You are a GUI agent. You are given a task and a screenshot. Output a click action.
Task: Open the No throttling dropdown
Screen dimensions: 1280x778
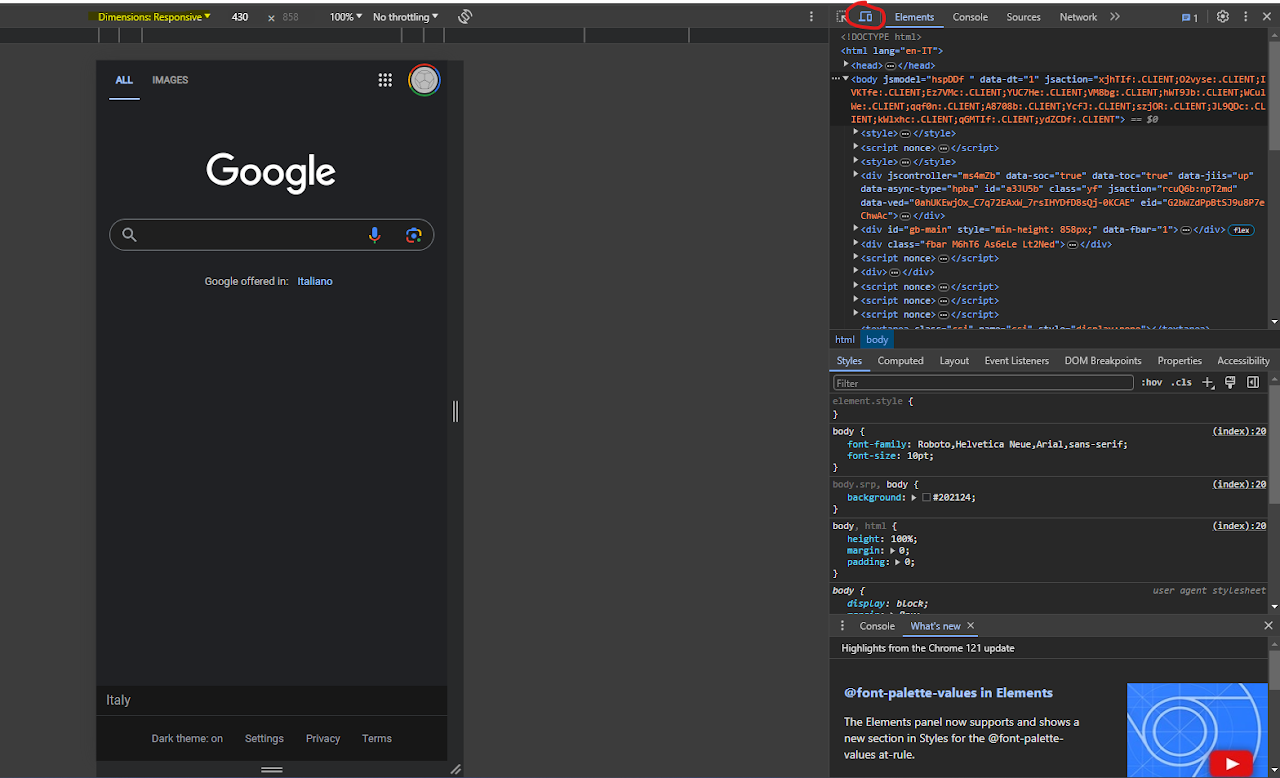click(x=405, y=17)
